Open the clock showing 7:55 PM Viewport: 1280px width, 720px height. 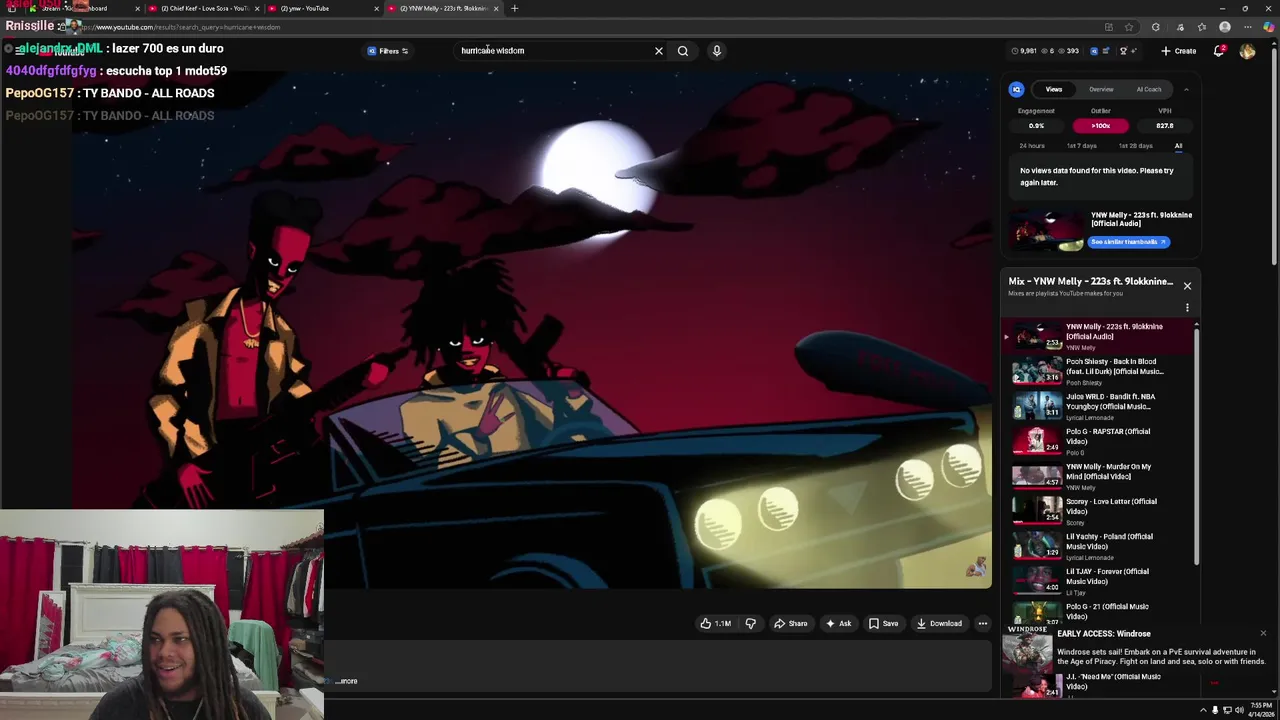point(1262,710)
